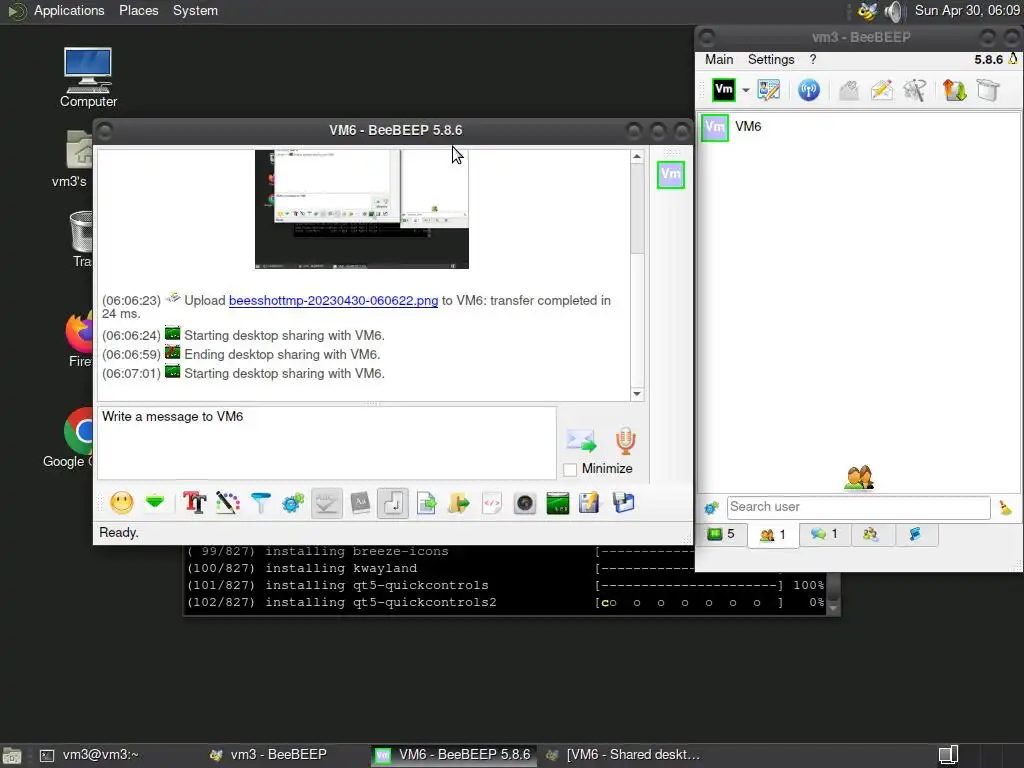Click the create group wand icon
This screenshot has width=1024, height=768.
click(x=914, y=89)
